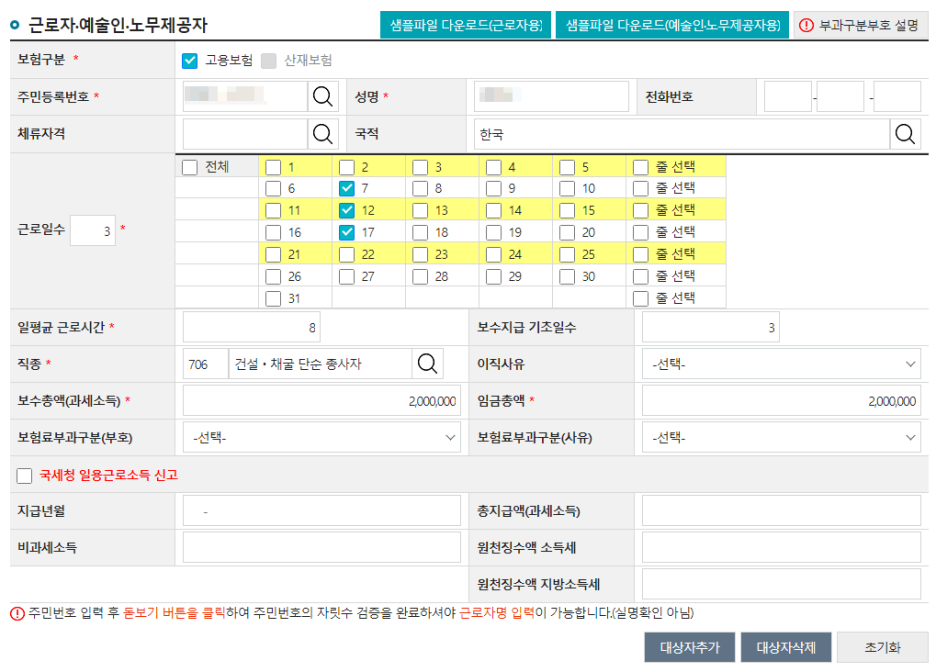This screenshot has width=936, height=672.
Task: Open the 보험료부과구분(사유) dropdown
Action: (781, 437)
